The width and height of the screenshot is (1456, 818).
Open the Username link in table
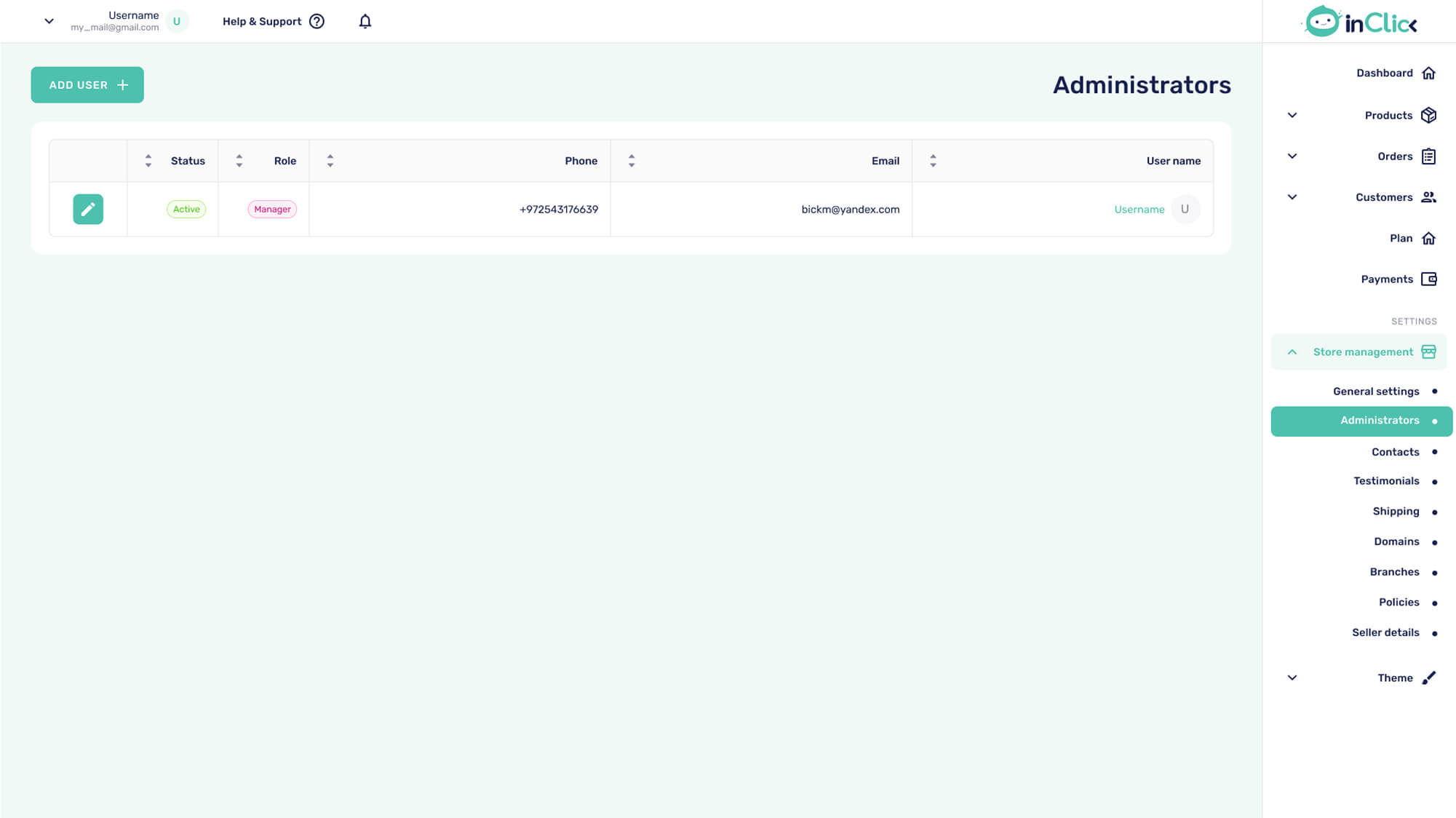coord(1139,210)
